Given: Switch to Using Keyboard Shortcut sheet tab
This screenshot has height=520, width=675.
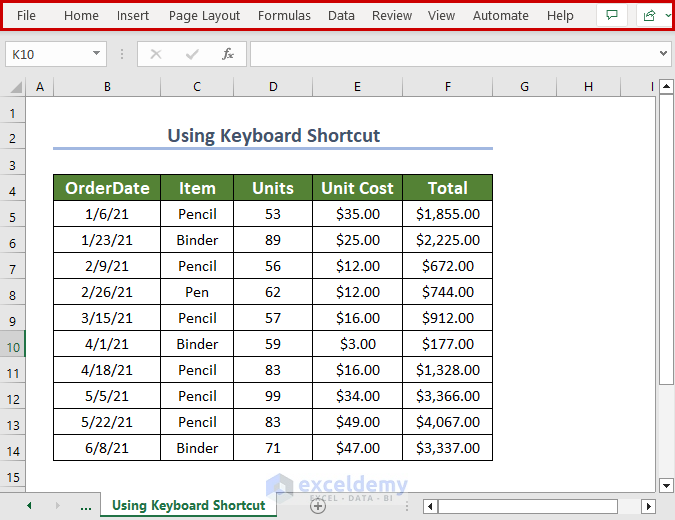Looking at the screenshot, I should (188, 505).
